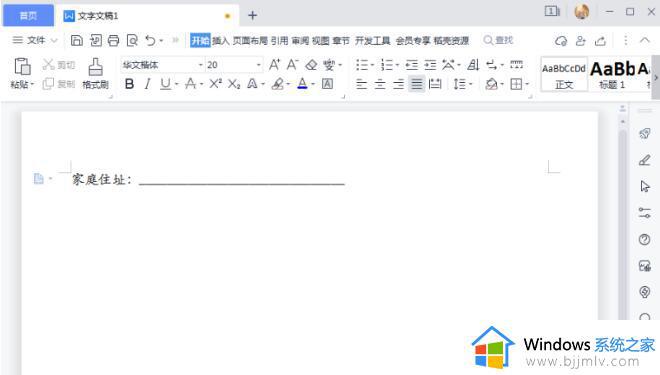
Task: Expand underline style dropdown arrow
Action: tap(176, 85)
